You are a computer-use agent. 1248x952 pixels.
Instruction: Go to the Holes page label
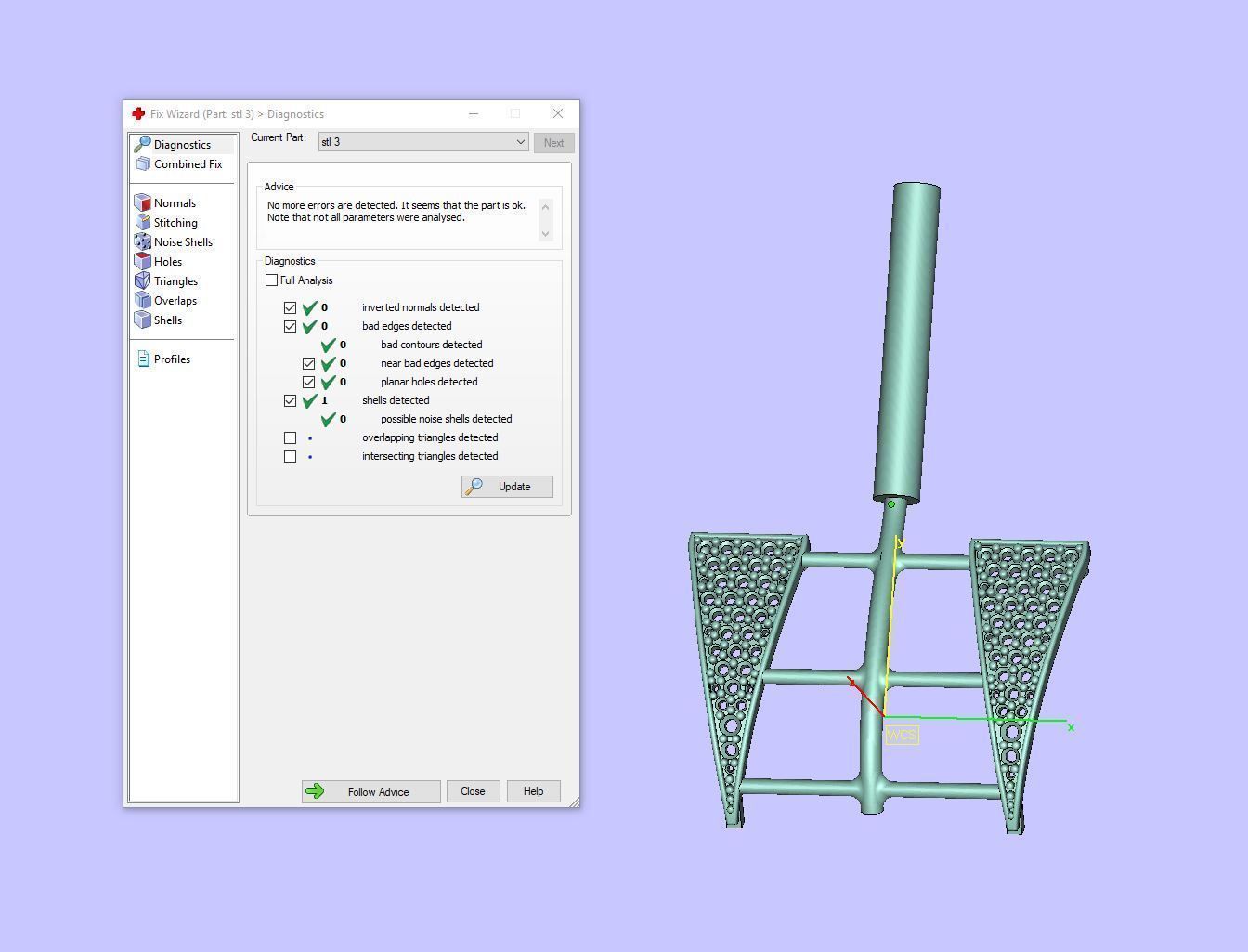click(x=168, y=262)
